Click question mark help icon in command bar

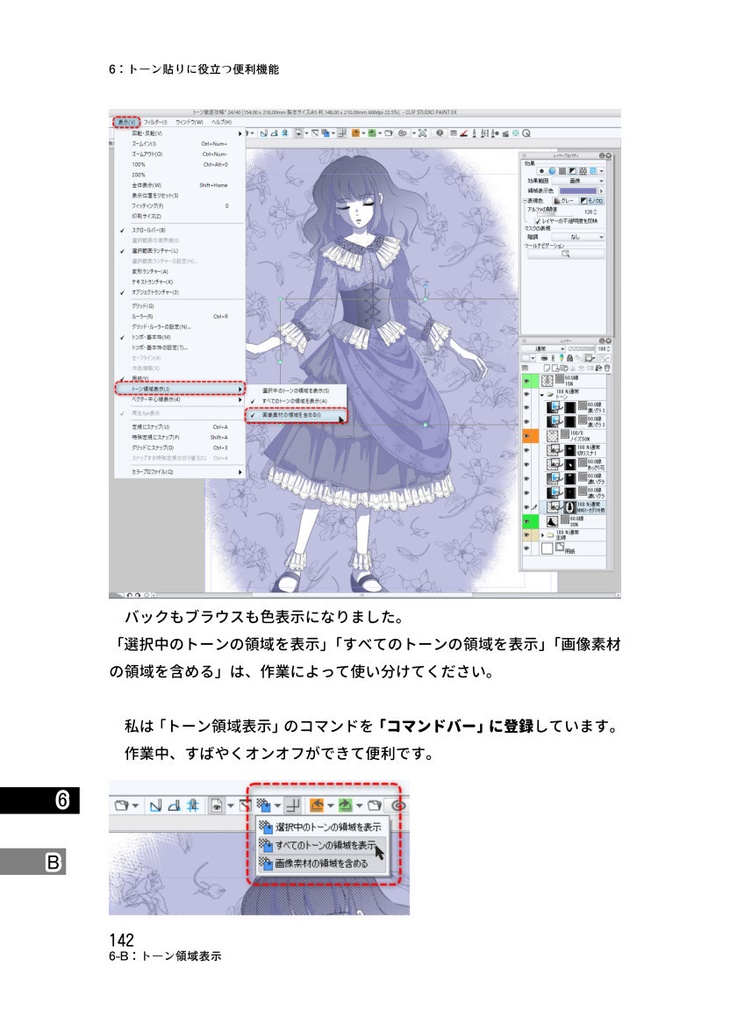(440, 133)
